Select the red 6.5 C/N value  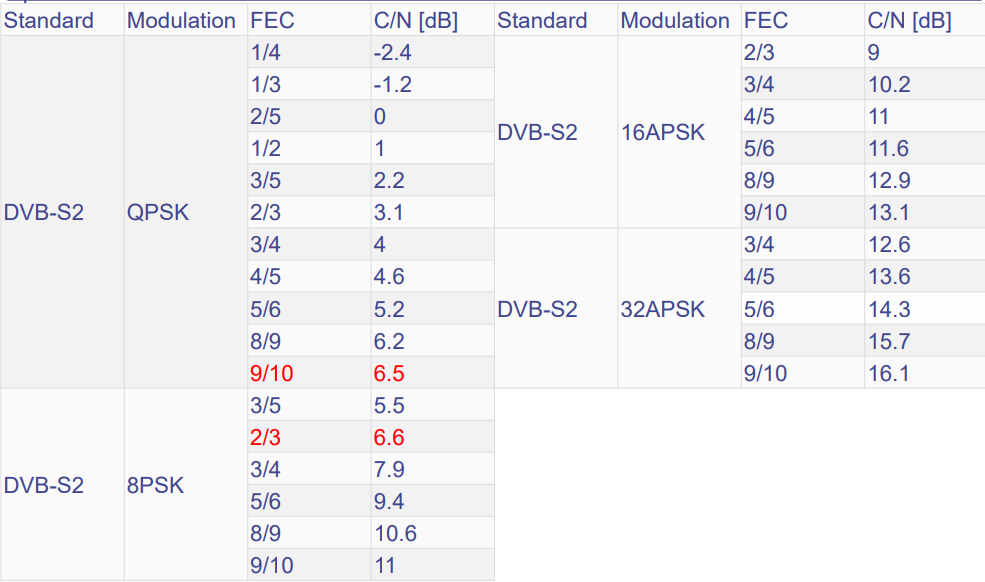click(x=389, y=373)
